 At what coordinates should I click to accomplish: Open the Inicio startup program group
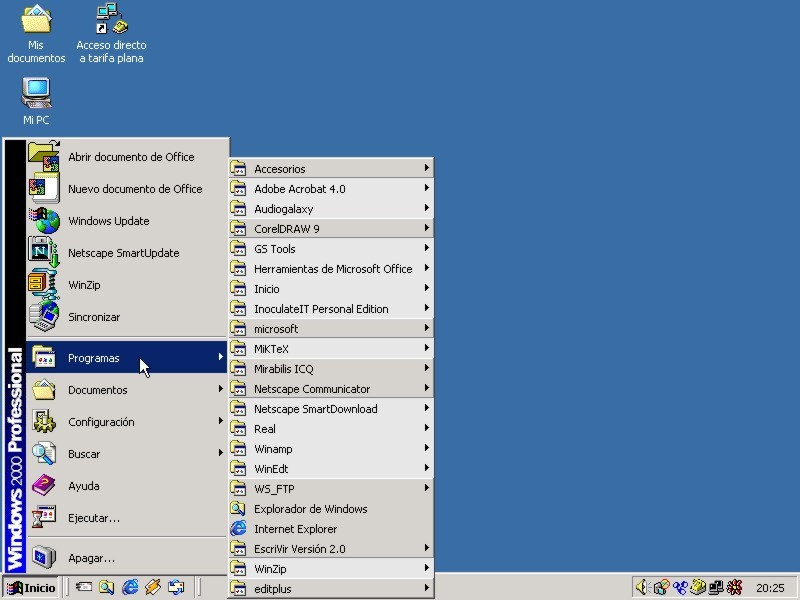pyautogui.click(x=331, y=289)
